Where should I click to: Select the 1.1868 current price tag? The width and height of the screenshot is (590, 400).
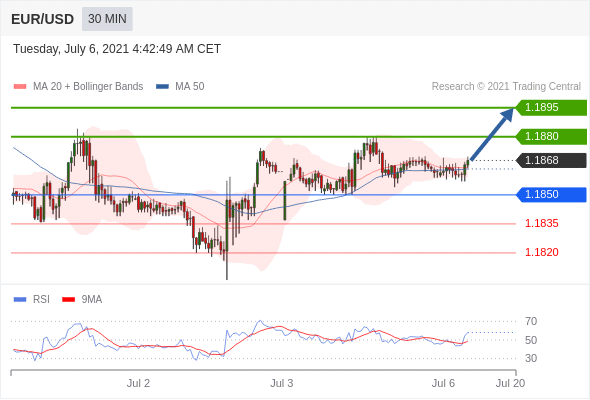(x=551, y=160)
